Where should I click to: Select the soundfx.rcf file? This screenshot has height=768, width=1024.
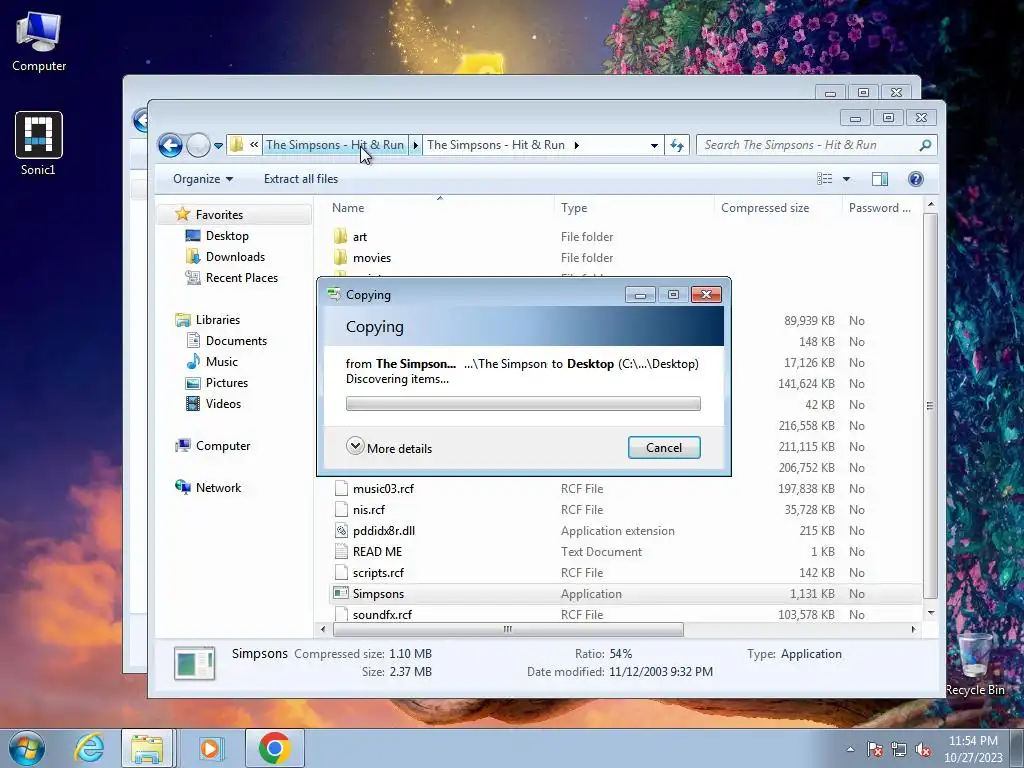[x=382, y=615]
